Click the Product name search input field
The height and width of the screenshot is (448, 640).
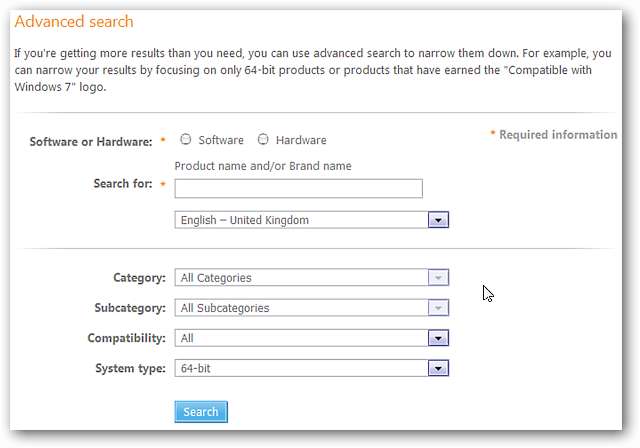click(298, 189)
